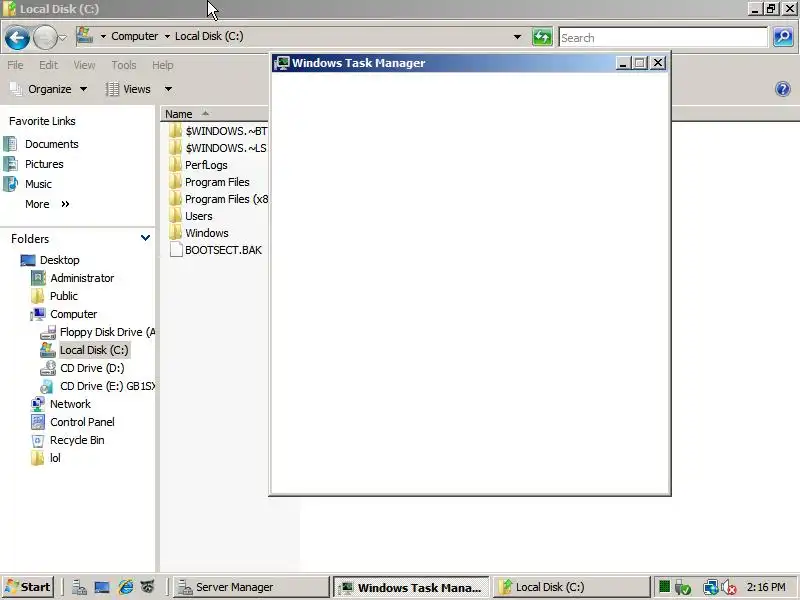This screenshot has height=600, width=800.
Task: Close the Windows Task Manager window
Action: coord(658,63)
